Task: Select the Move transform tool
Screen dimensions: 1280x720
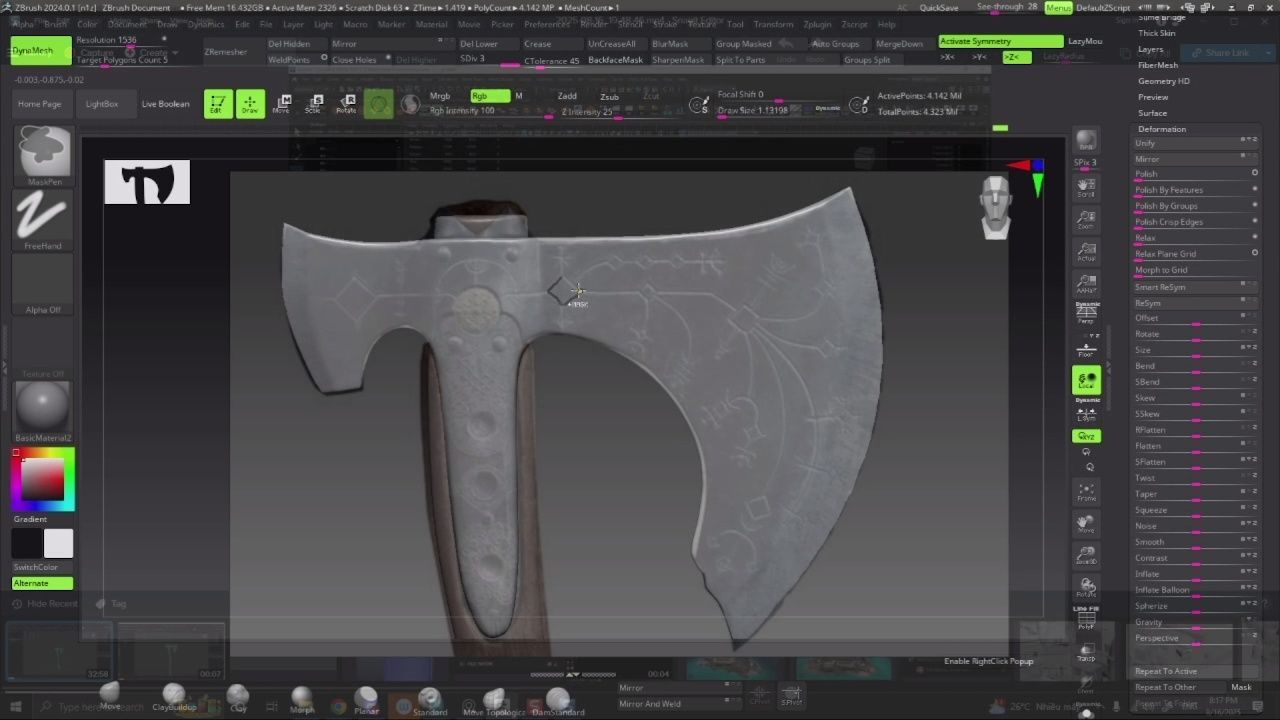Action: 282,104
